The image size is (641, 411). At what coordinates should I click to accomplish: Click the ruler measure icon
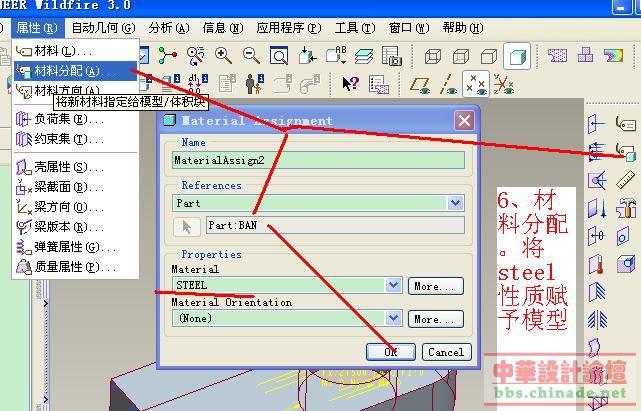(x=625, y=180)
